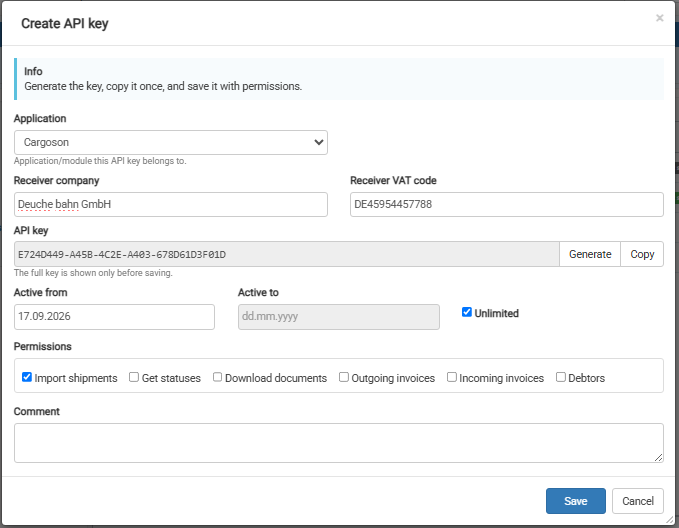Click inside the Comment text area
679x528 pixels.
(x=339, y=443)
